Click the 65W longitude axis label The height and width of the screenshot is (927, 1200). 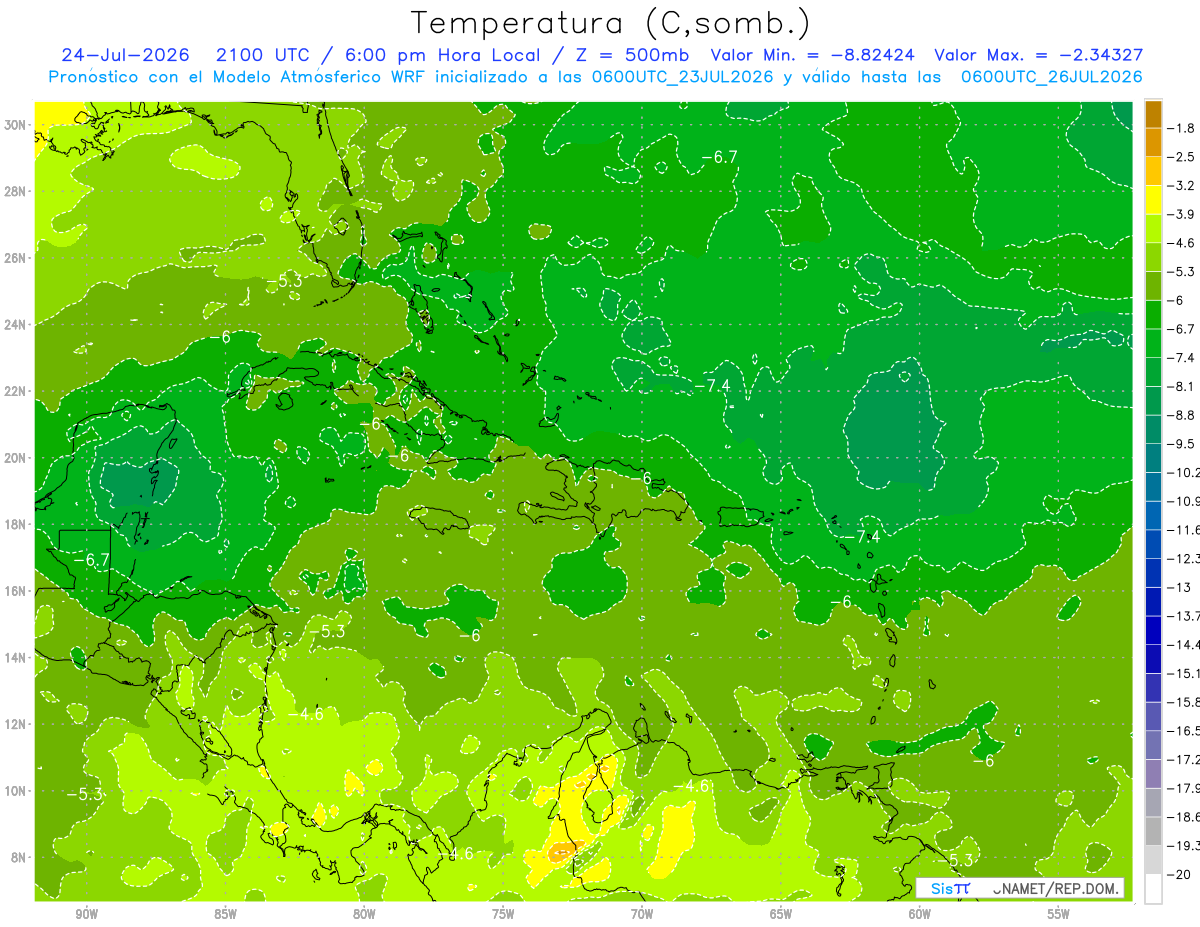[781, 915]
